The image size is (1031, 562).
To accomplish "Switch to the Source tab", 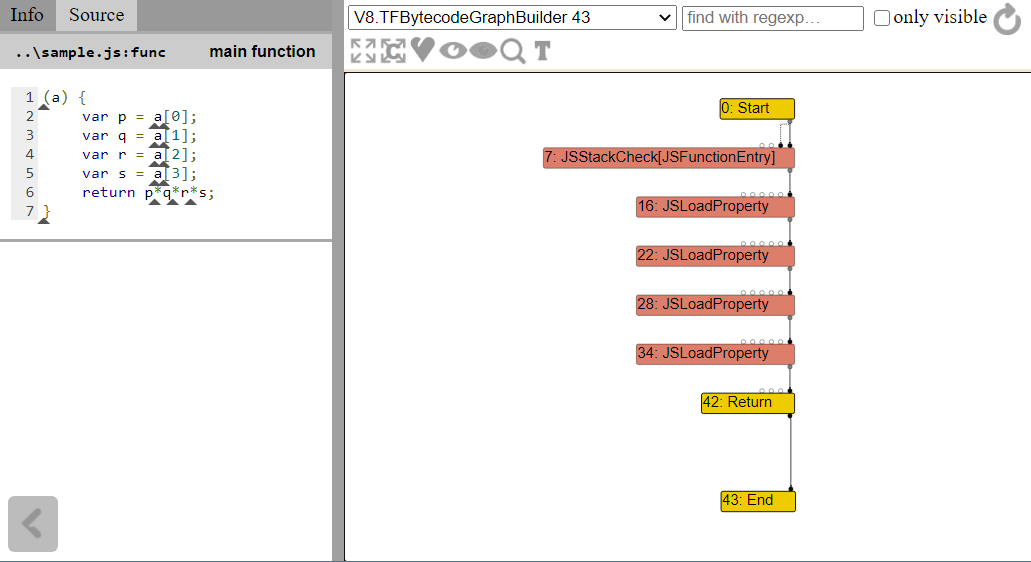I will (x=96, y=15).
